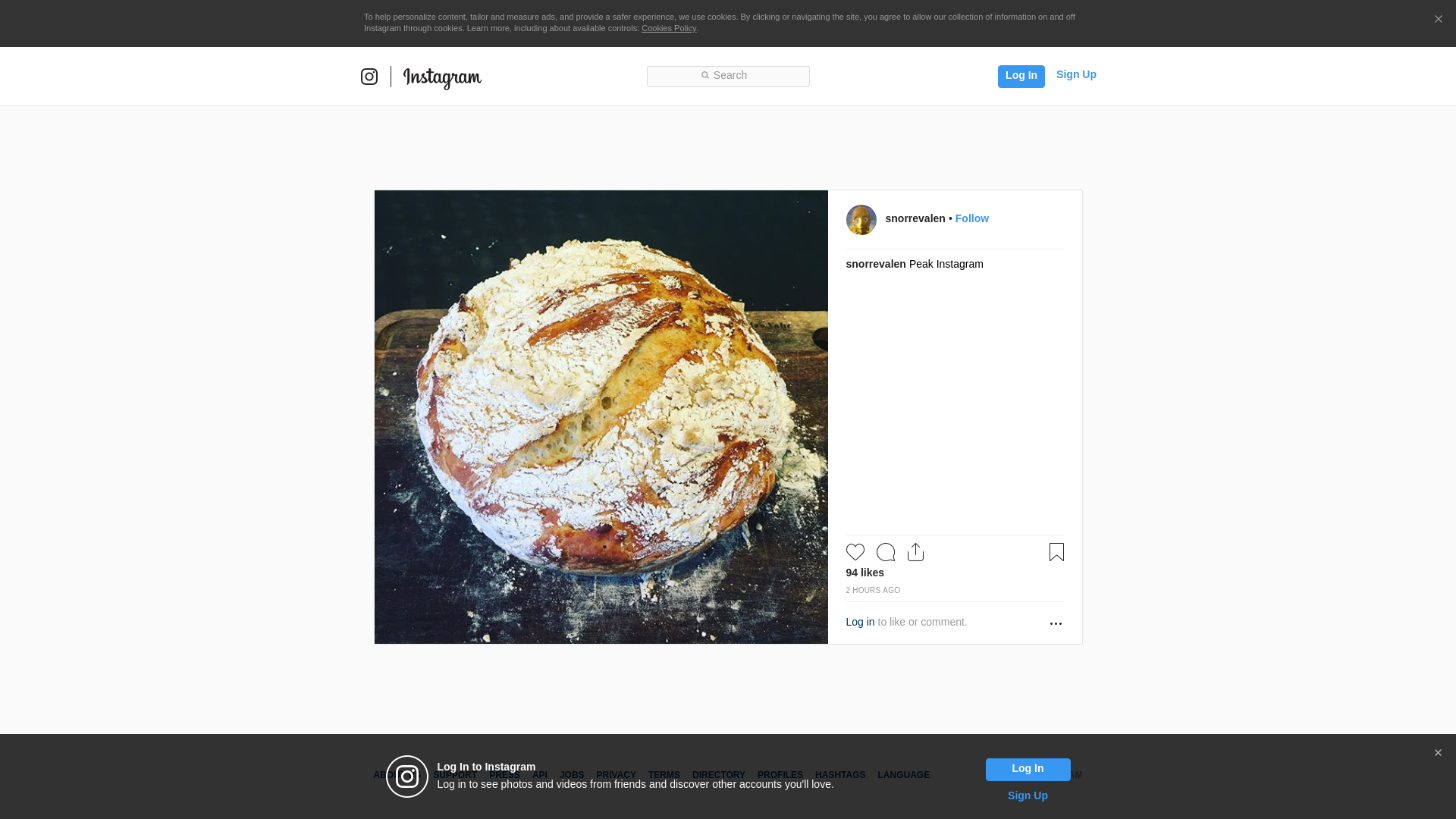Click snorrevalen name in caption
Screen dimensions: 1456x819
[876, 264]
